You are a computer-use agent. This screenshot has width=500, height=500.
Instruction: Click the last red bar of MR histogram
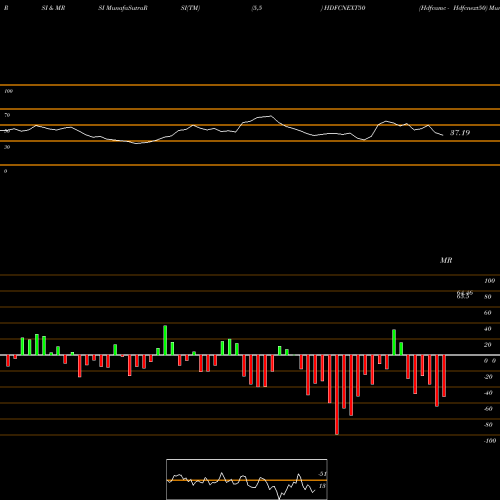point(444,376)
